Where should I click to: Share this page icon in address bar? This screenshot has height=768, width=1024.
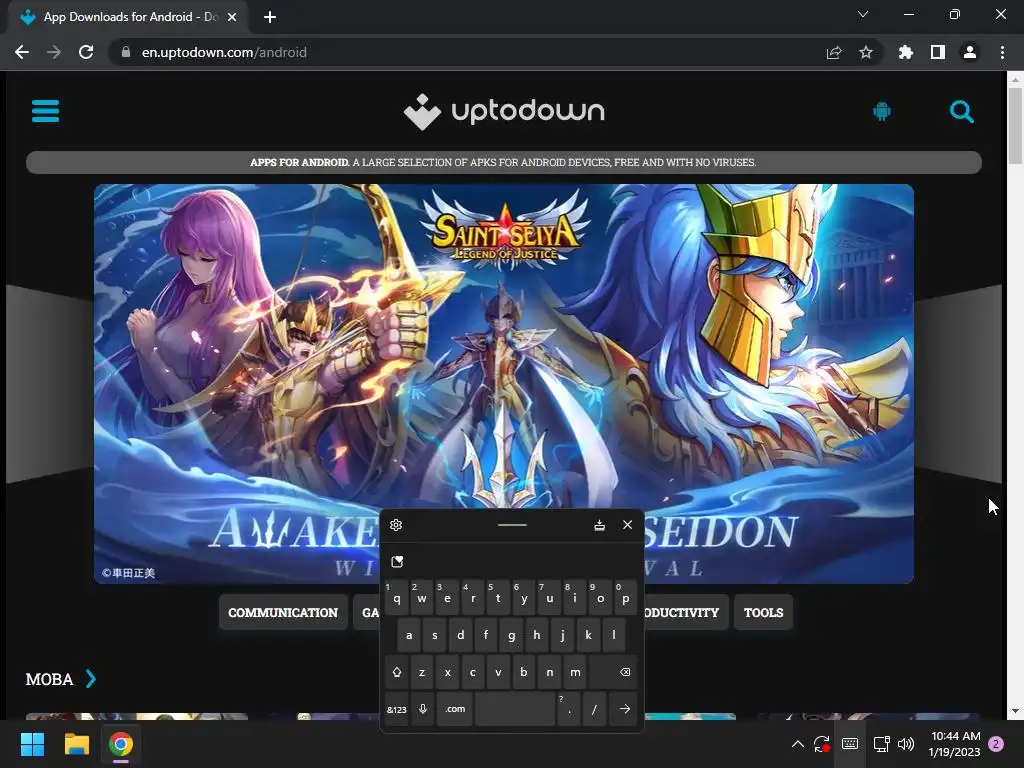click(x=834, y=53)
